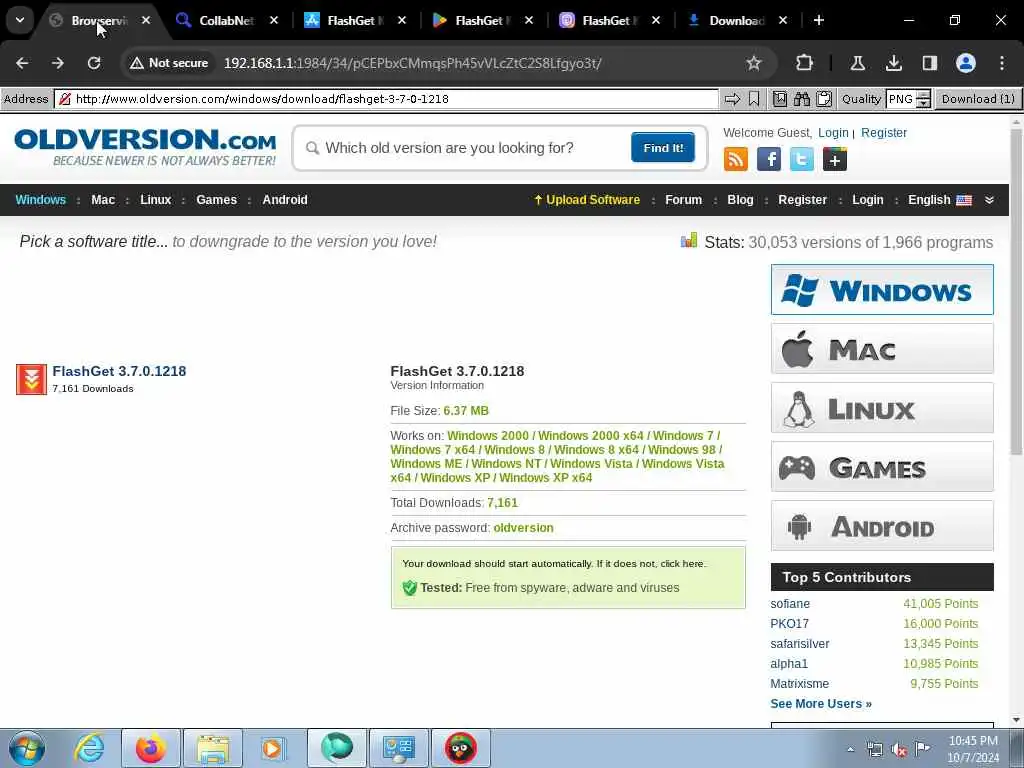Click the Quality PNG stepper arrows
The image size is (1024, 768).
tap(923, 99)
